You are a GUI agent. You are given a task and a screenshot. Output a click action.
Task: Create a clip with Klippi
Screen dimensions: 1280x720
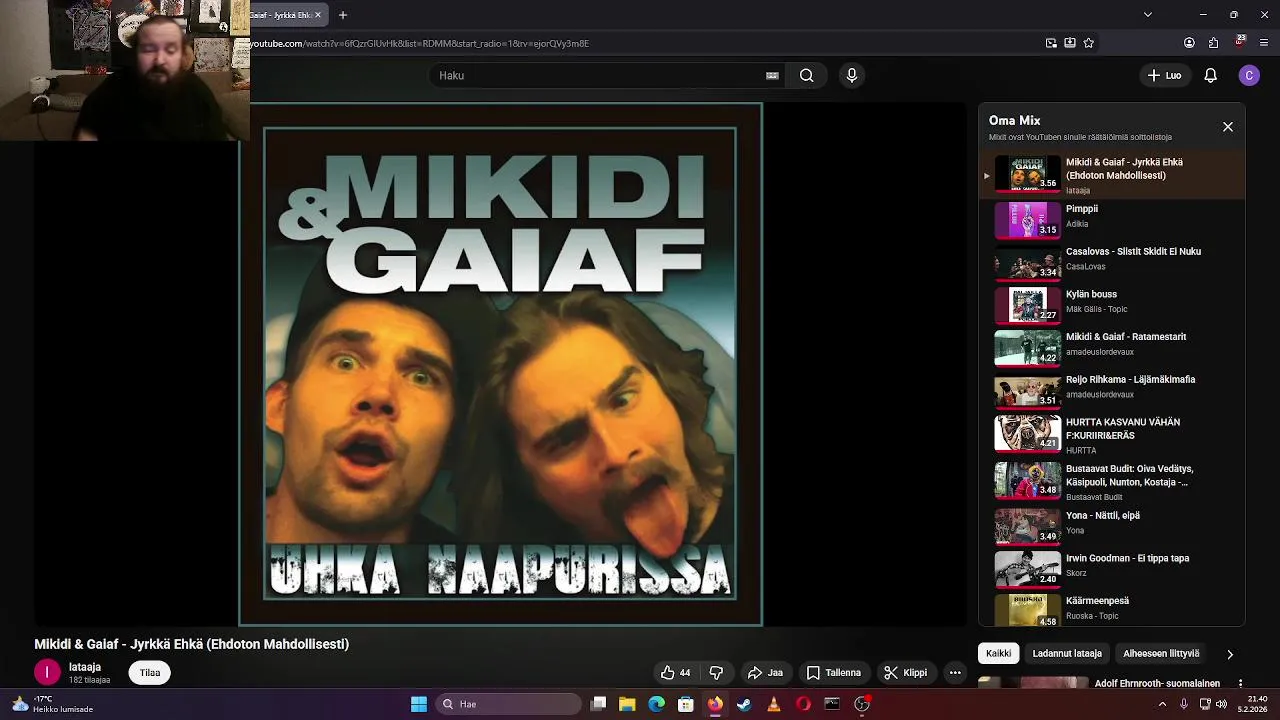tap(905, 673)
